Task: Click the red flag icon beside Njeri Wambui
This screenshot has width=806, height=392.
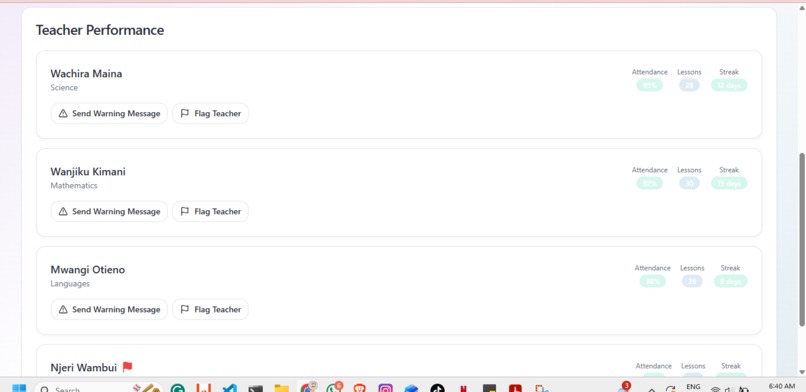Action: tap(127, 367)
